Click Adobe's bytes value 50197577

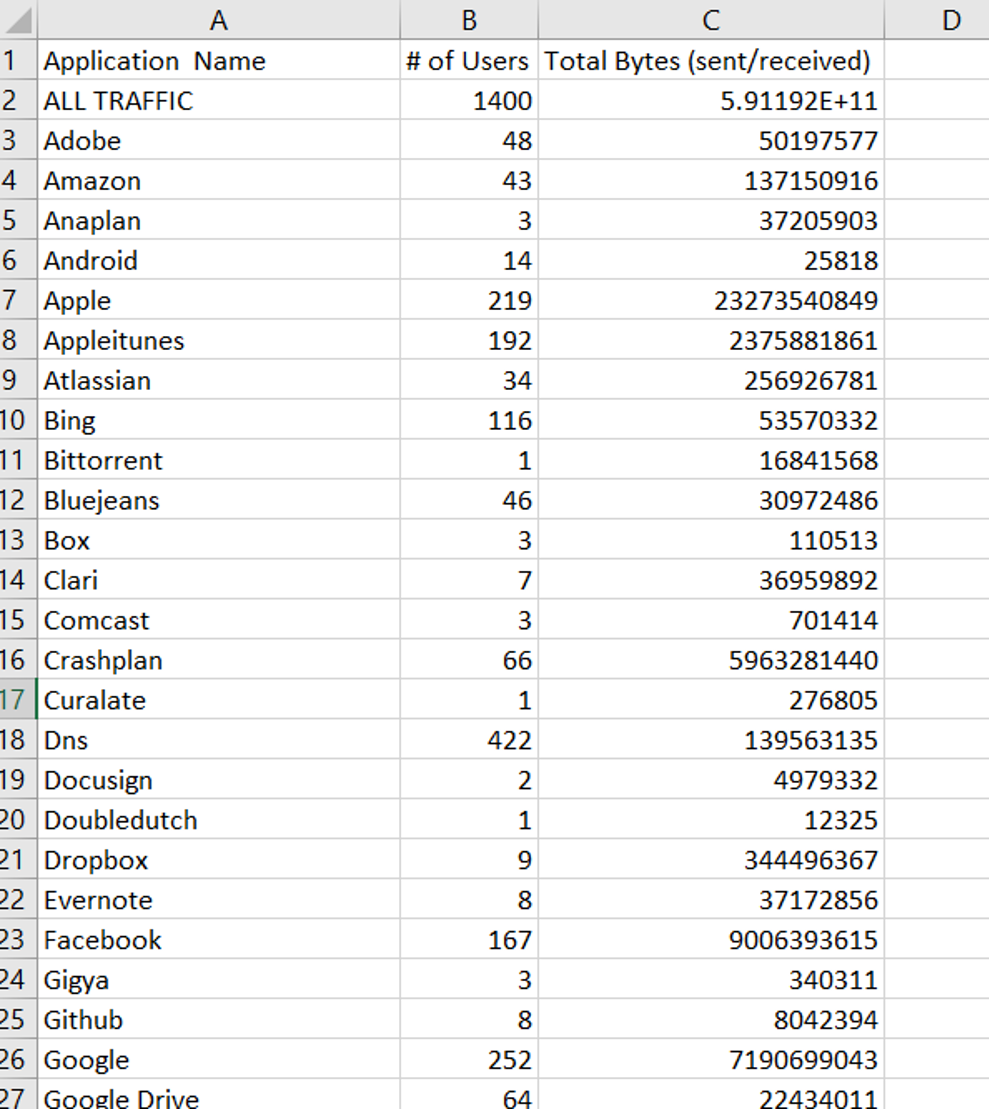711,140
